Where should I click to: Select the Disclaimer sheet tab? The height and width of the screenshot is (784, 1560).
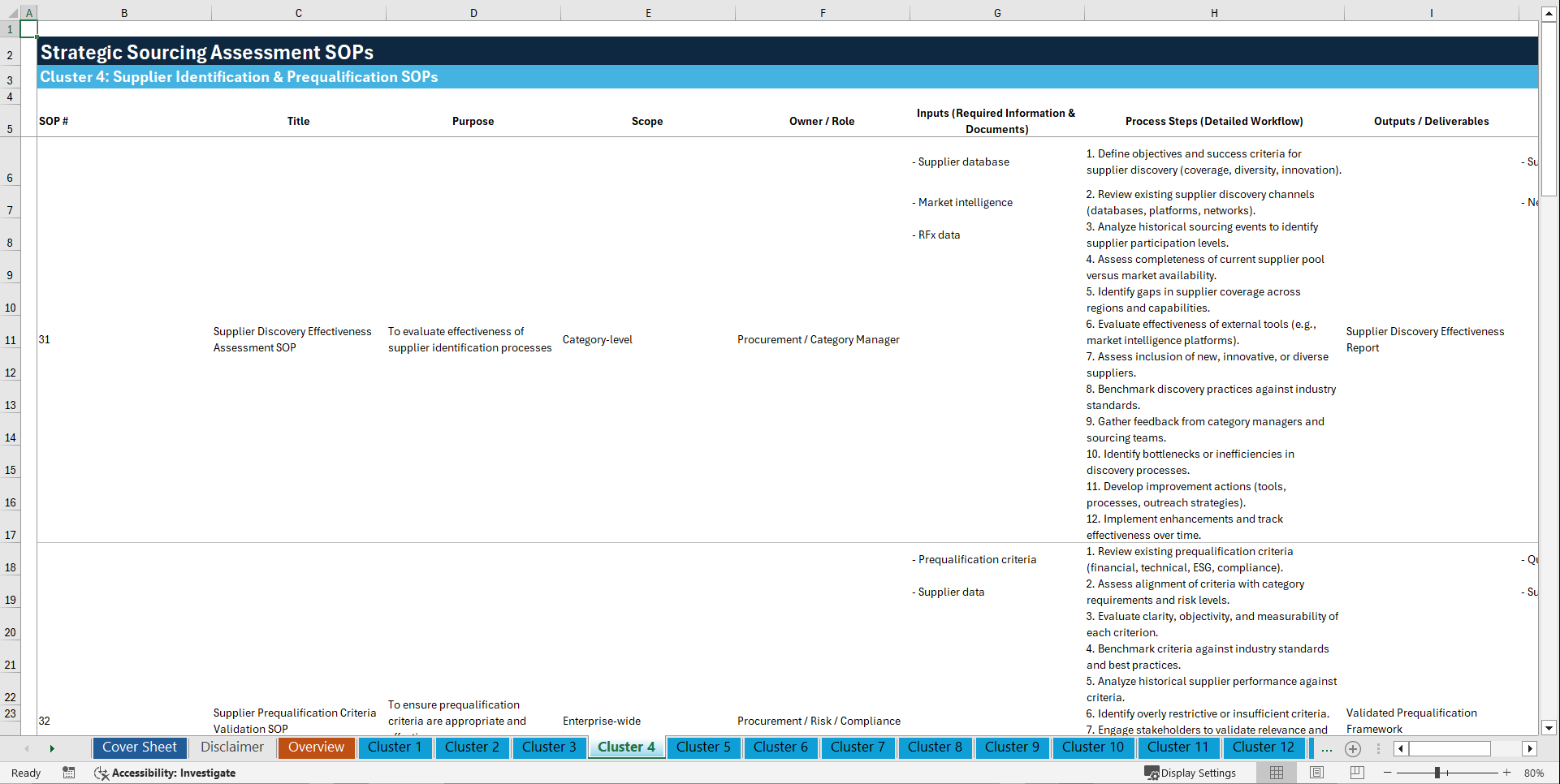[x=231, y=747]
